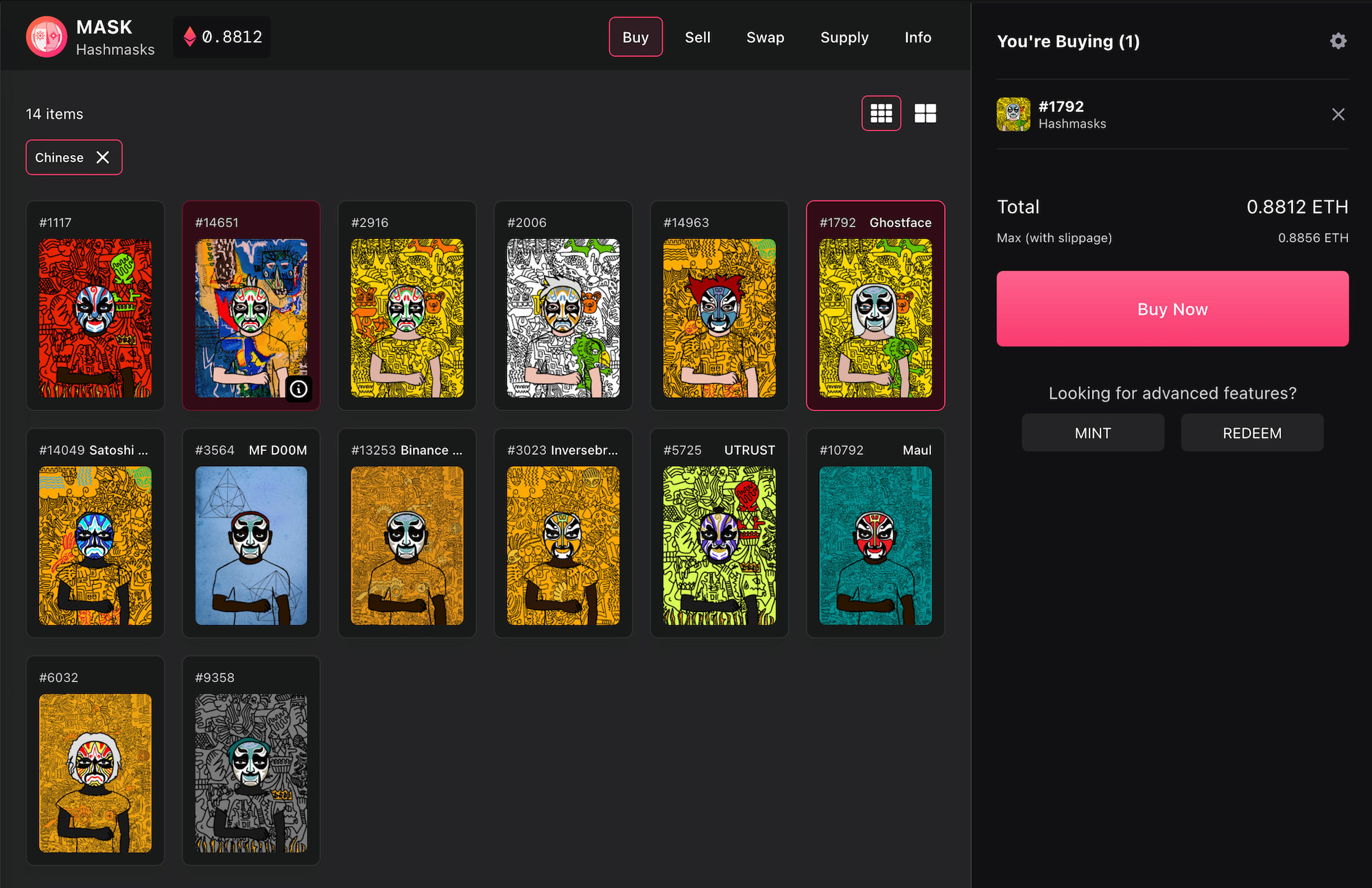1372x888 pixels.
Task: Click the MINT button
Action: click(1092, 433)
